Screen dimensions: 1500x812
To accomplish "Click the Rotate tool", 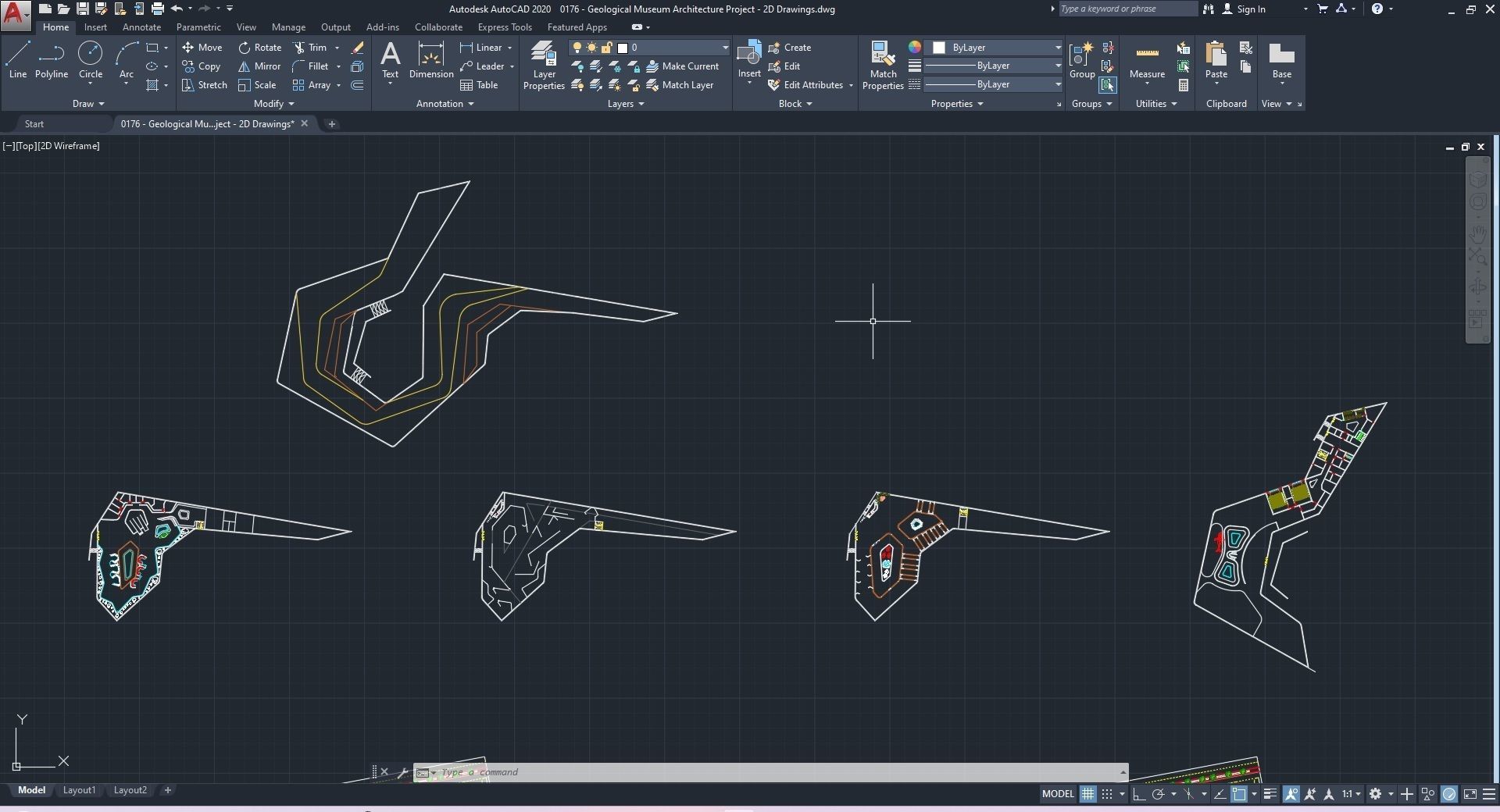I will [260, 48].
